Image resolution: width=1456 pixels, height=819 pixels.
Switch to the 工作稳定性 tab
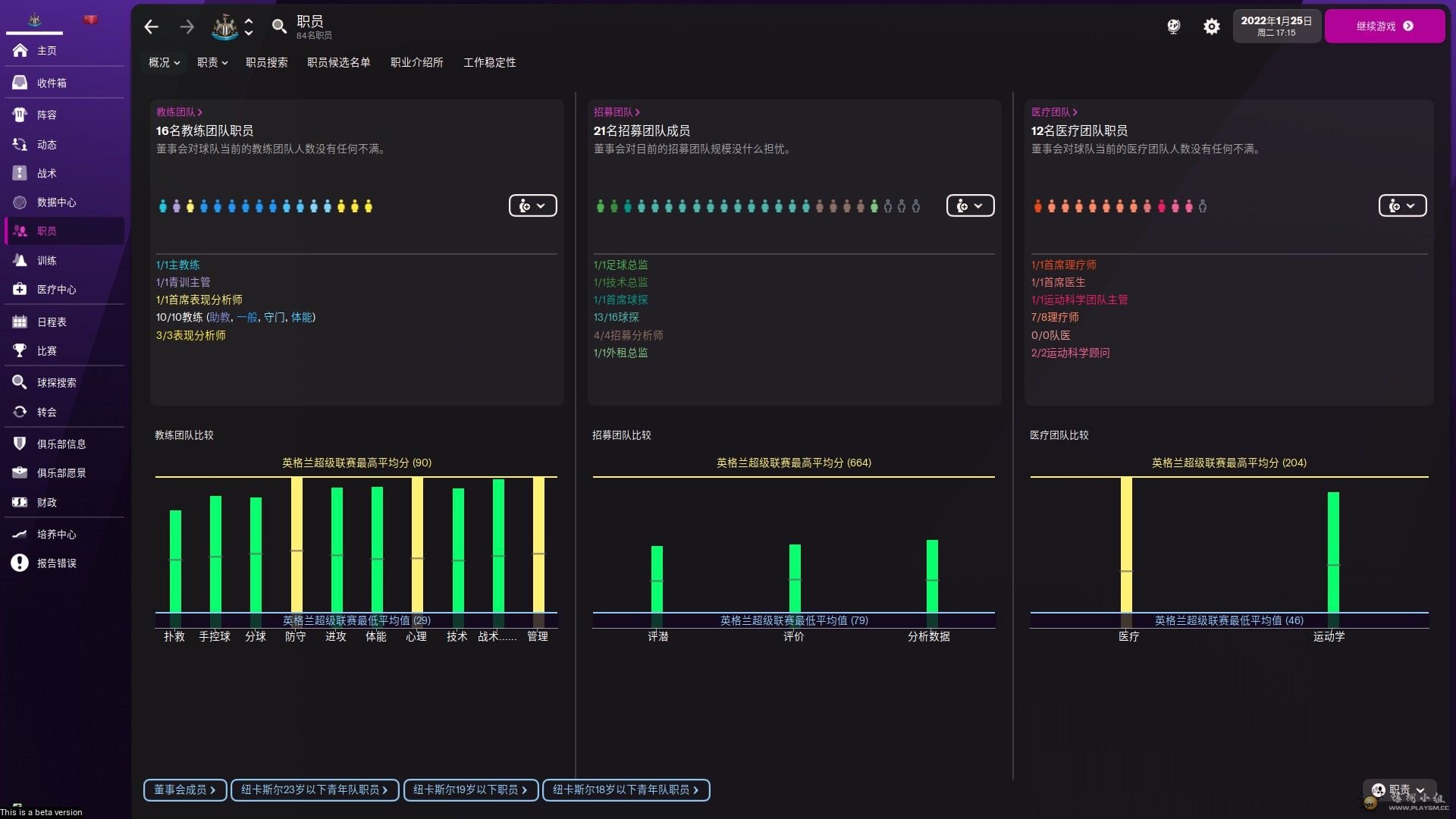490,62
